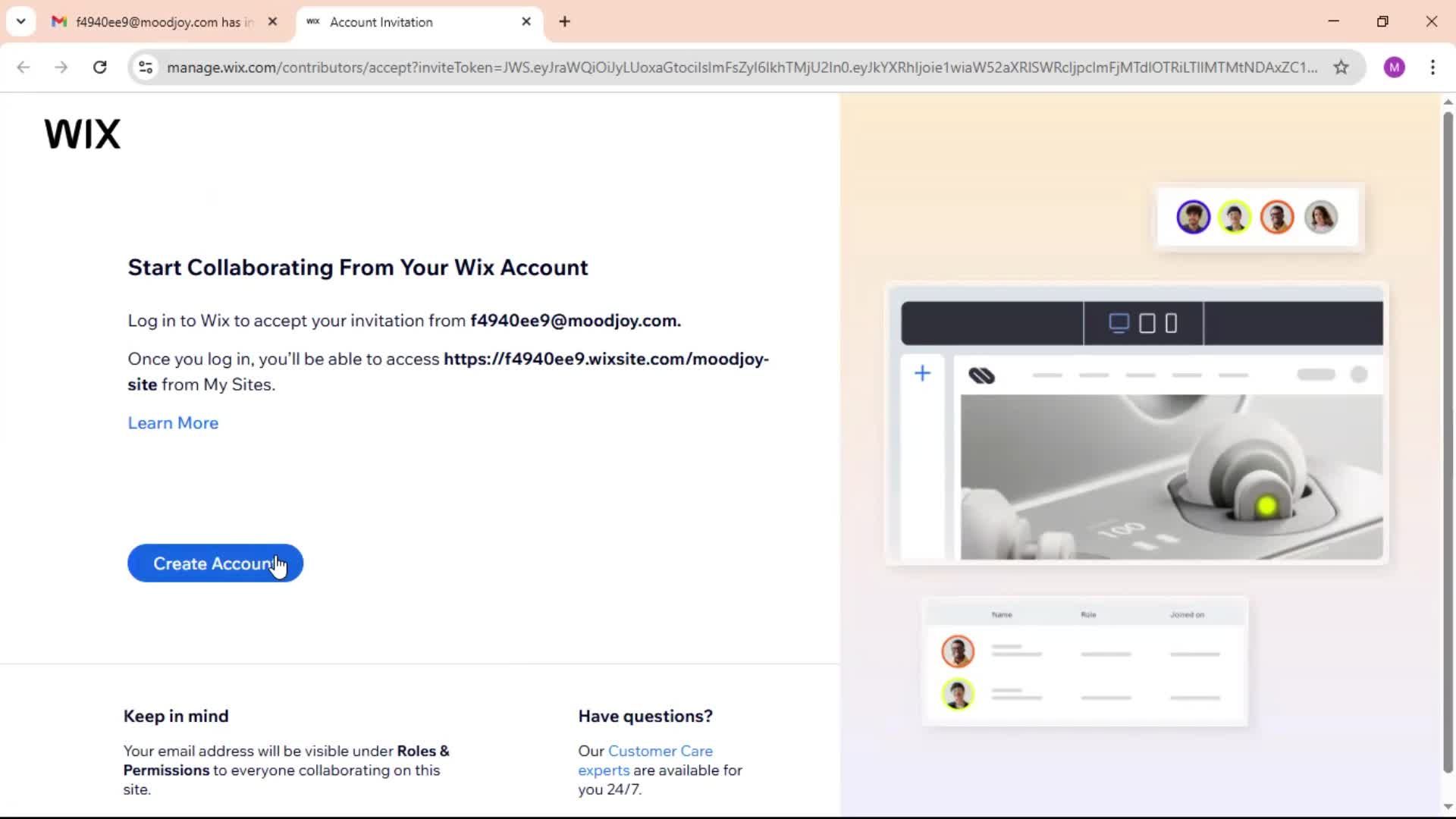Click the manage.wix.com URL address bar
Screen dimensions: 1456x819
coord(742,67)
